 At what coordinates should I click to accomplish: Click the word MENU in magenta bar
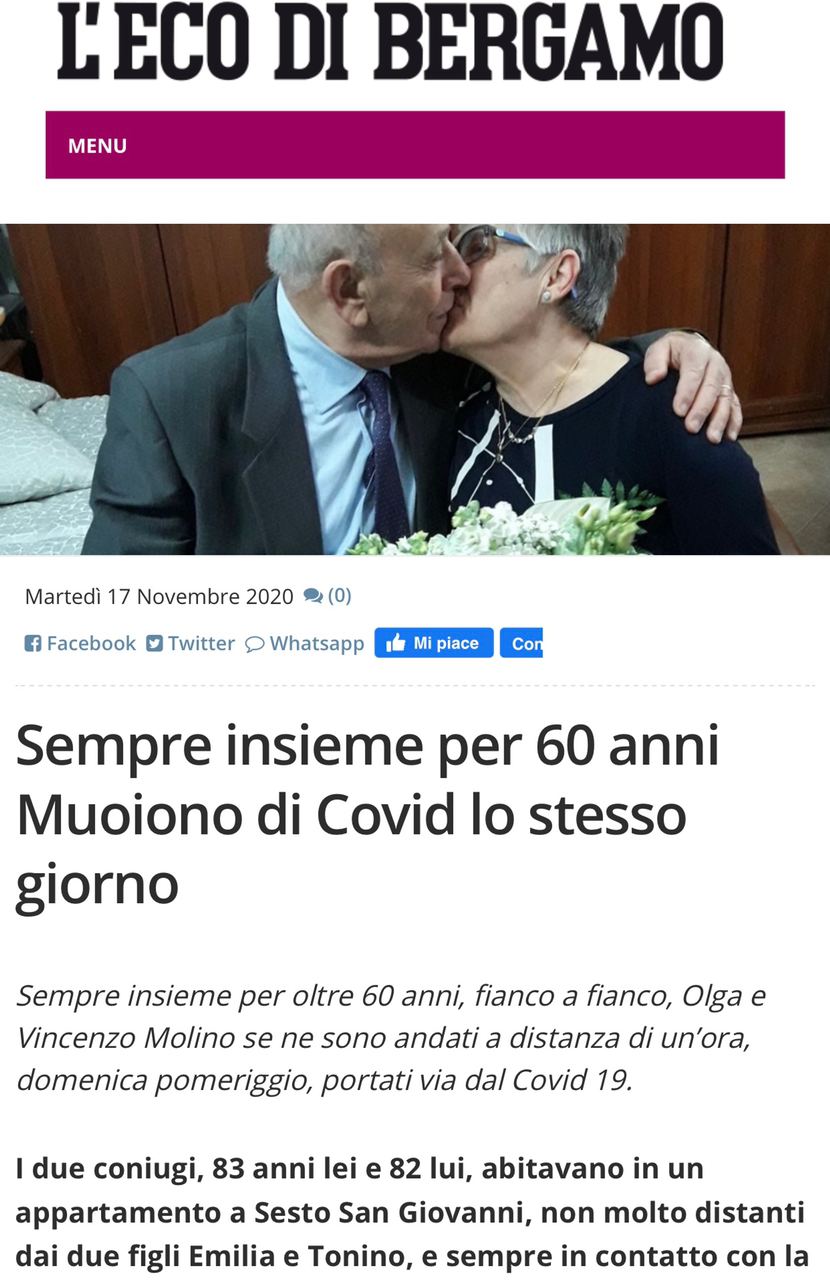coord(97,146)
